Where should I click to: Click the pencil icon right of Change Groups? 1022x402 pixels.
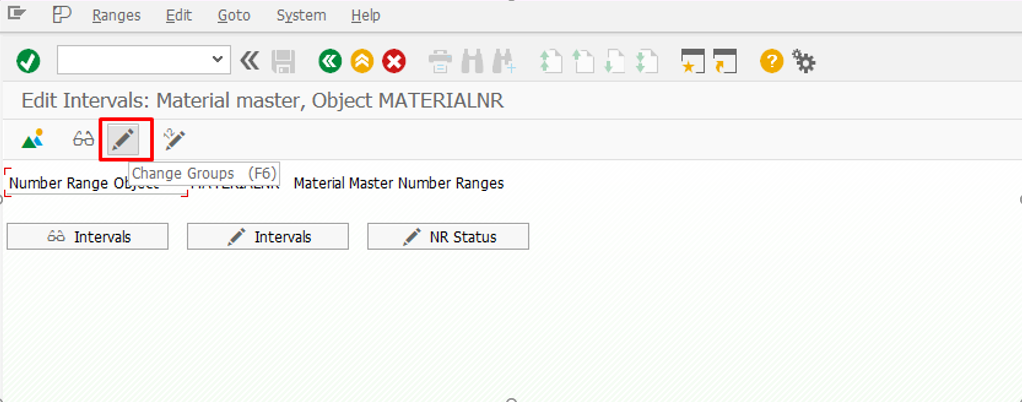click(x=174, y=139)
